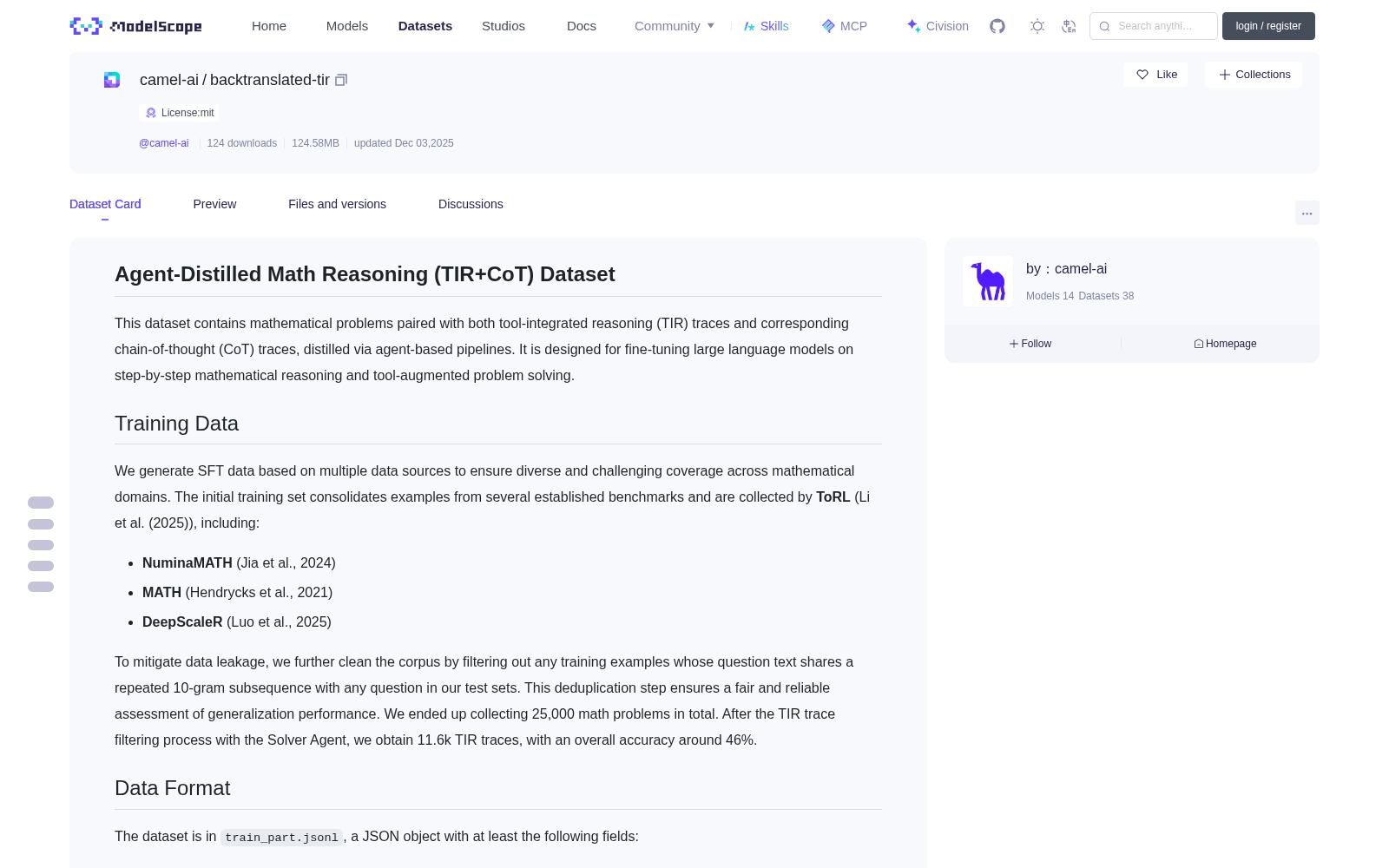This screenshot has height=868, width=1389.
Task: Open the @camel-ai owner link
Action: click(164, 143)
